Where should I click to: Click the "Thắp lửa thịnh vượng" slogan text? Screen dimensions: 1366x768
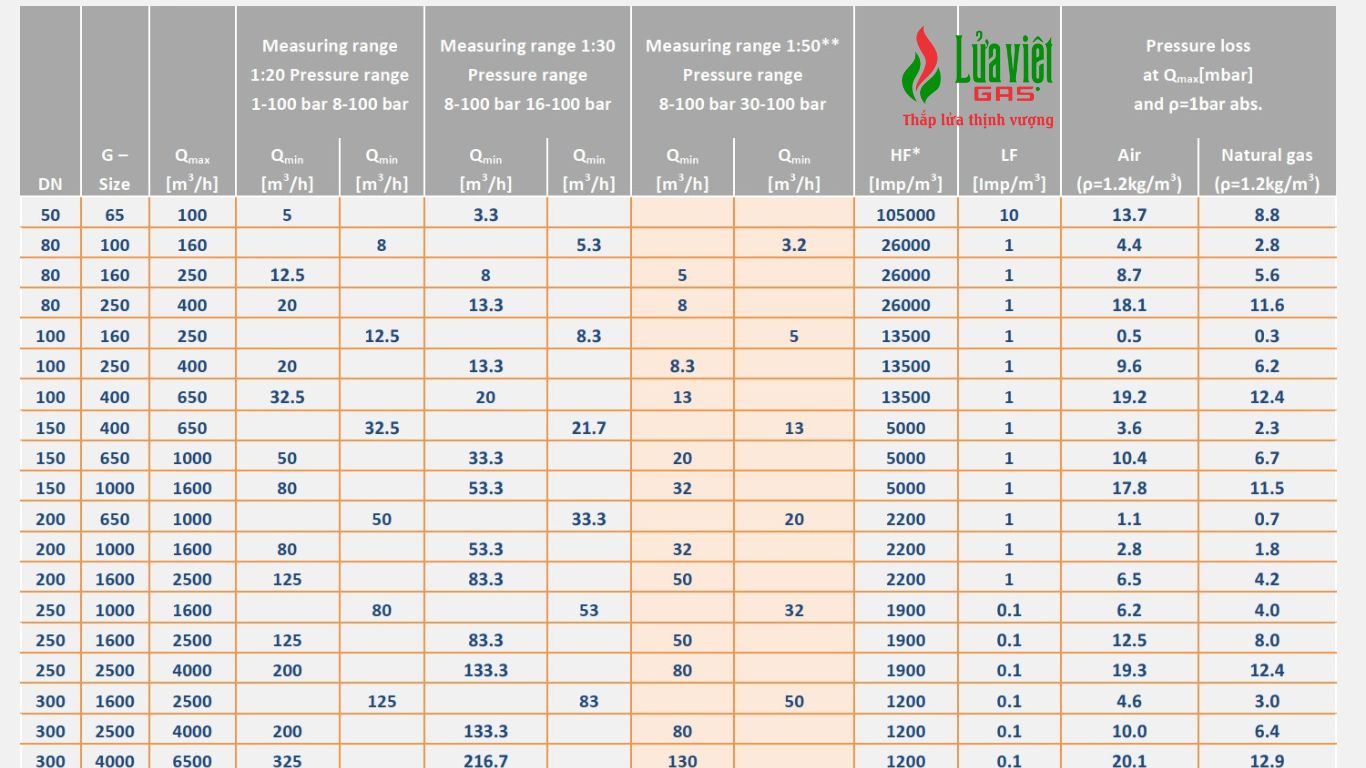[x=977, y=120]
